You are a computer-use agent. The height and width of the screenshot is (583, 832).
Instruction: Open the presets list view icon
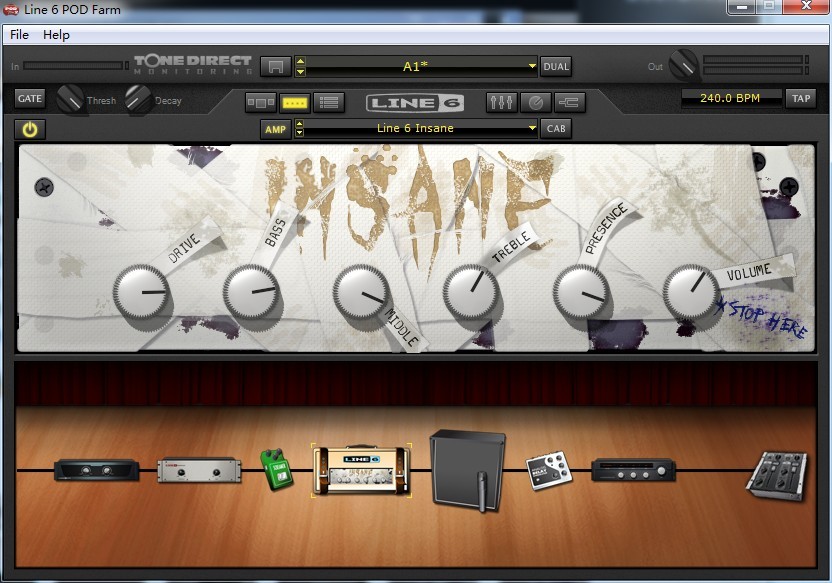pyautogui.click(x=329, y=102)
